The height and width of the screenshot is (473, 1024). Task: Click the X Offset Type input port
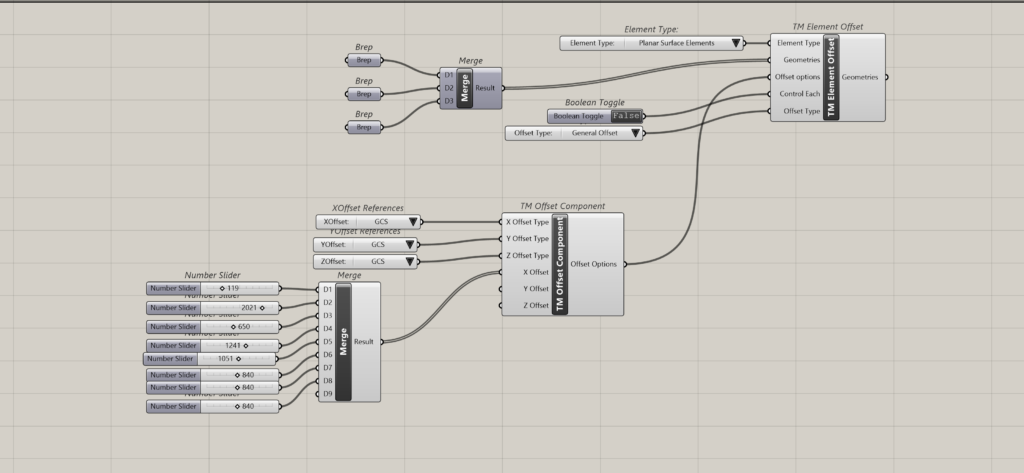click(x=503, y=222)
